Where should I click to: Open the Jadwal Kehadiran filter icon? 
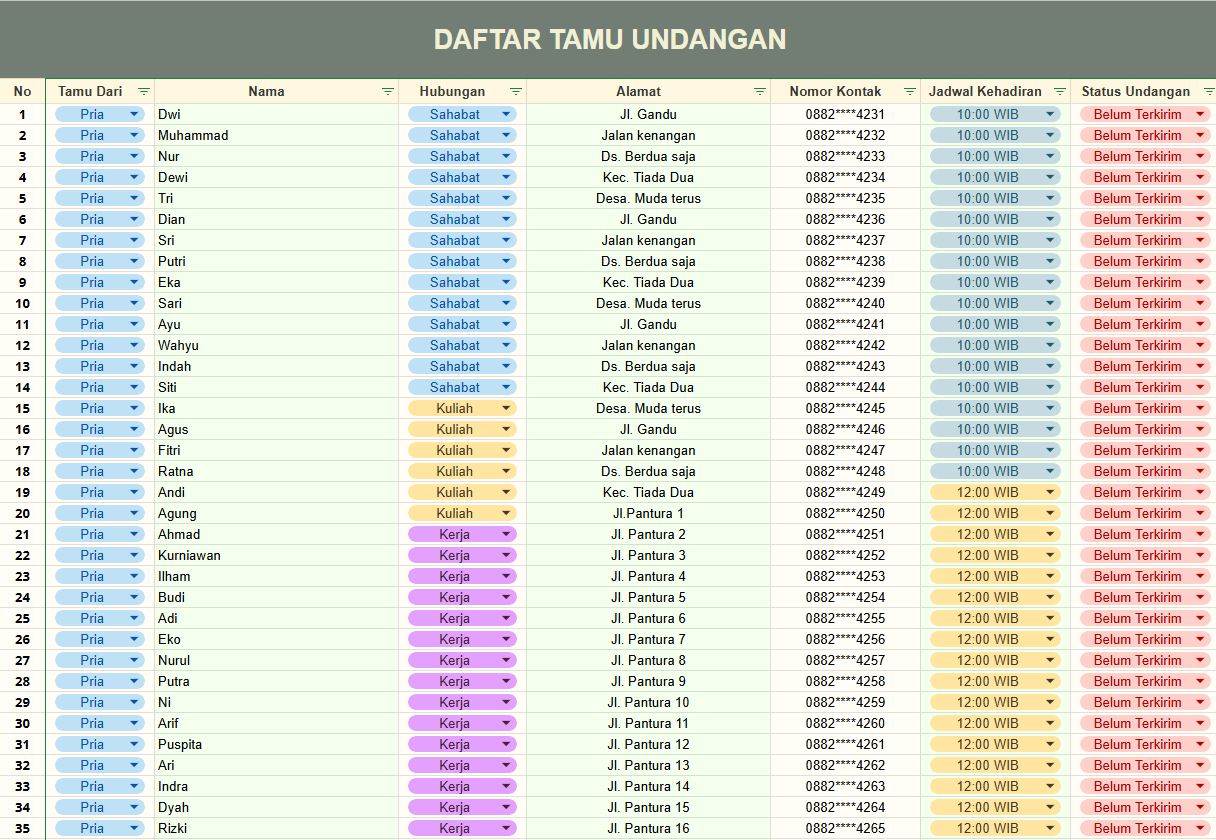[x=1060, y=91]
